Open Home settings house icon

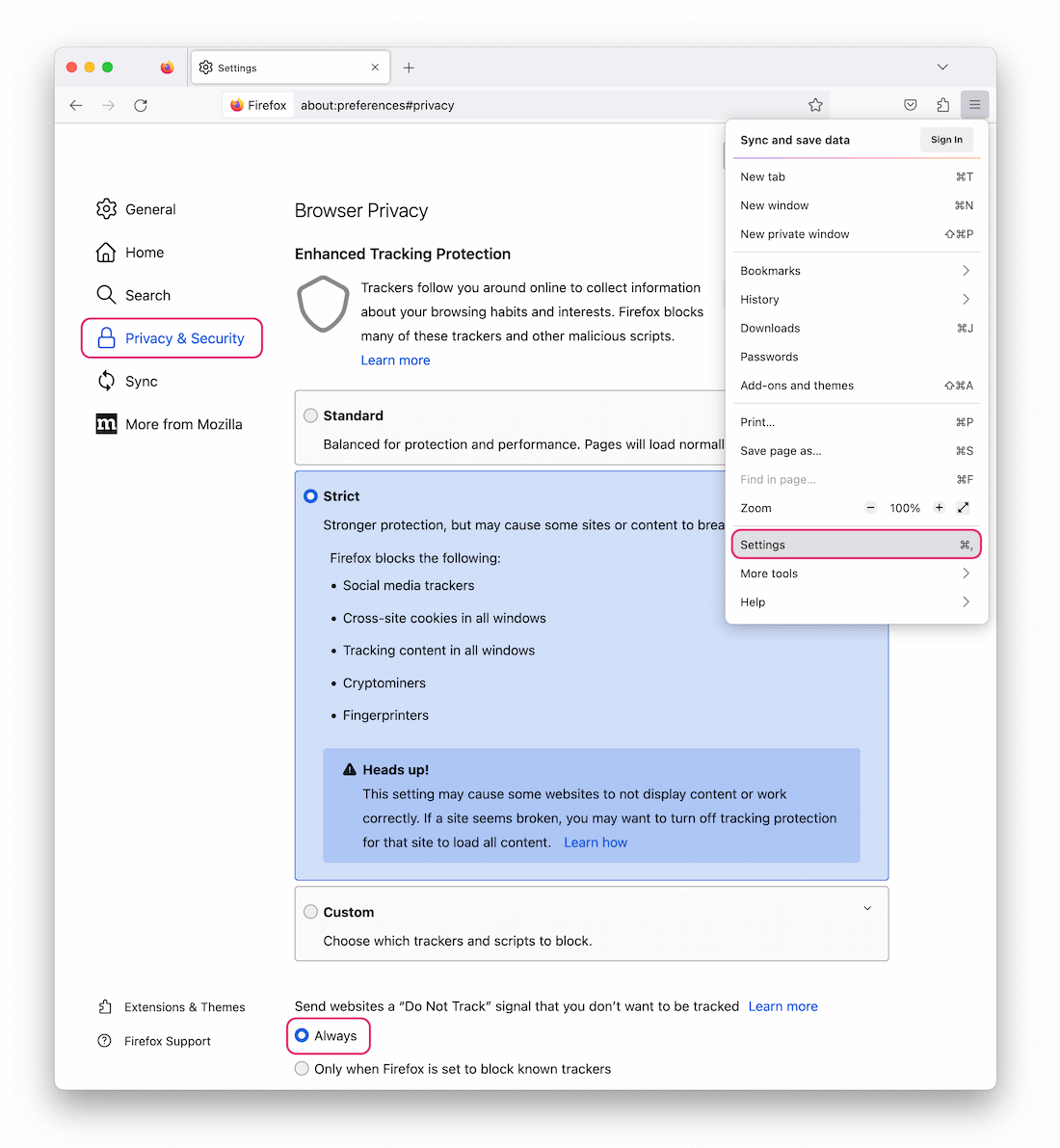click(x=106, y=252)
